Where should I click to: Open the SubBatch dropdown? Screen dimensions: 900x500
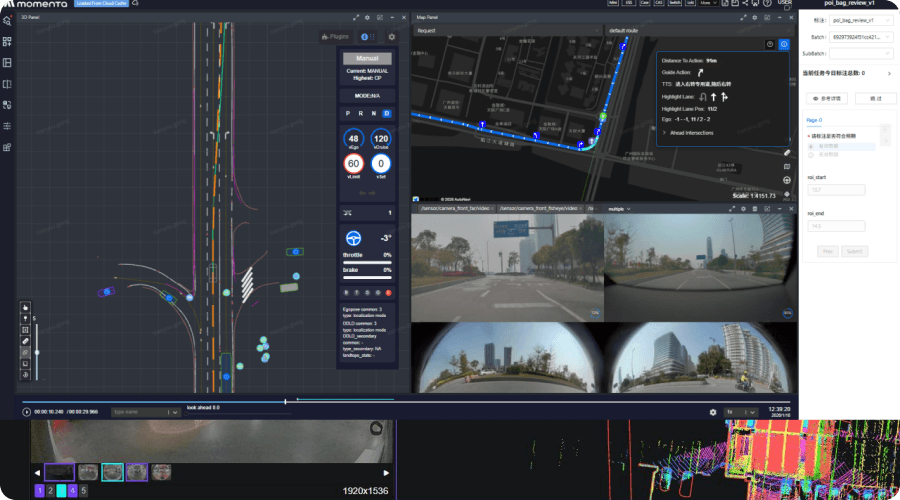coord(861,53)
